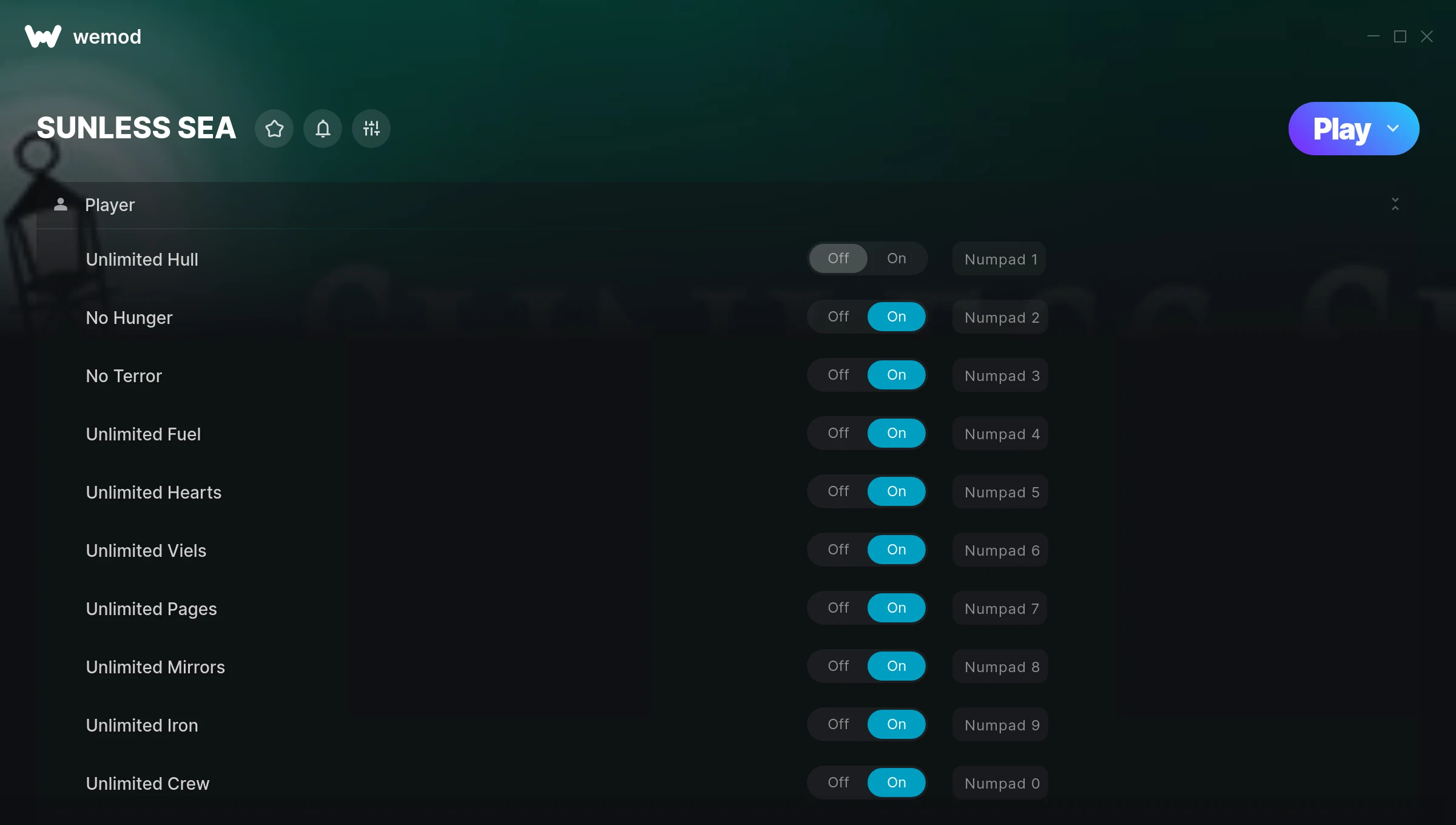Disable Unlimited Crew toggle
Image resolution: width=1456 pixels, height=825 pixels.
[x=838, y=783]
